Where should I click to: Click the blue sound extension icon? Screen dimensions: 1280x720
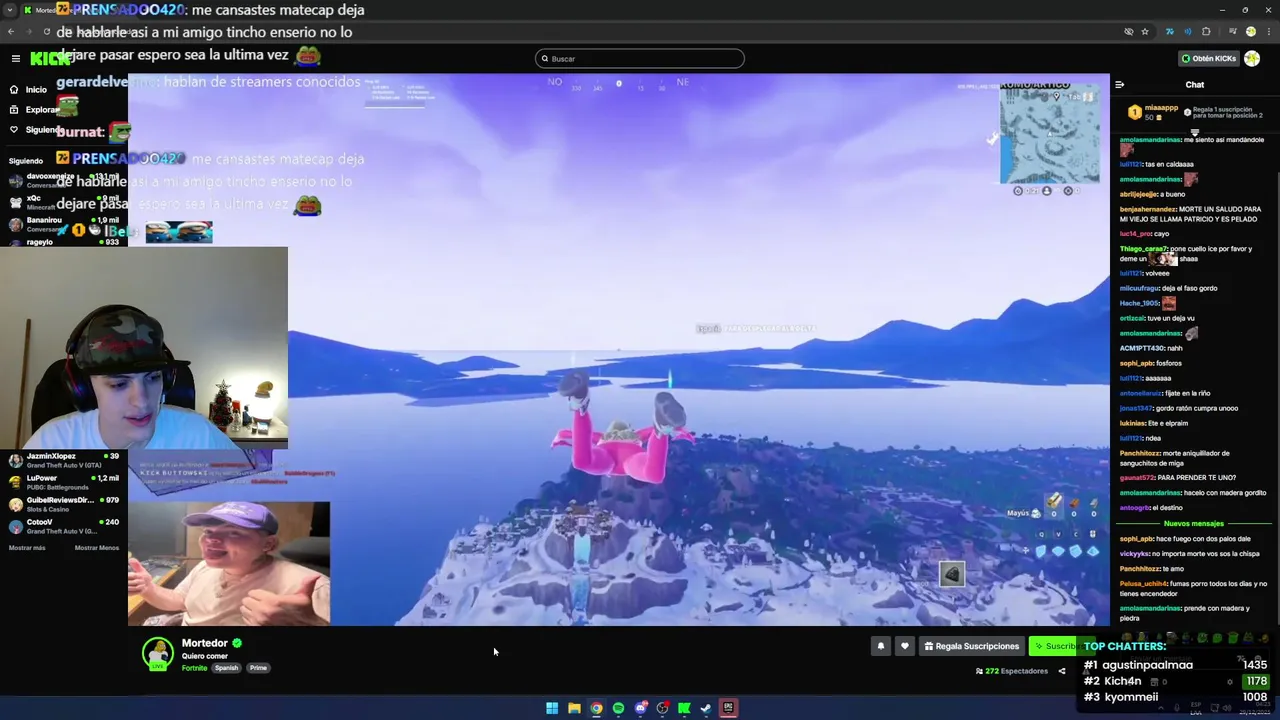click(1187, 32)
